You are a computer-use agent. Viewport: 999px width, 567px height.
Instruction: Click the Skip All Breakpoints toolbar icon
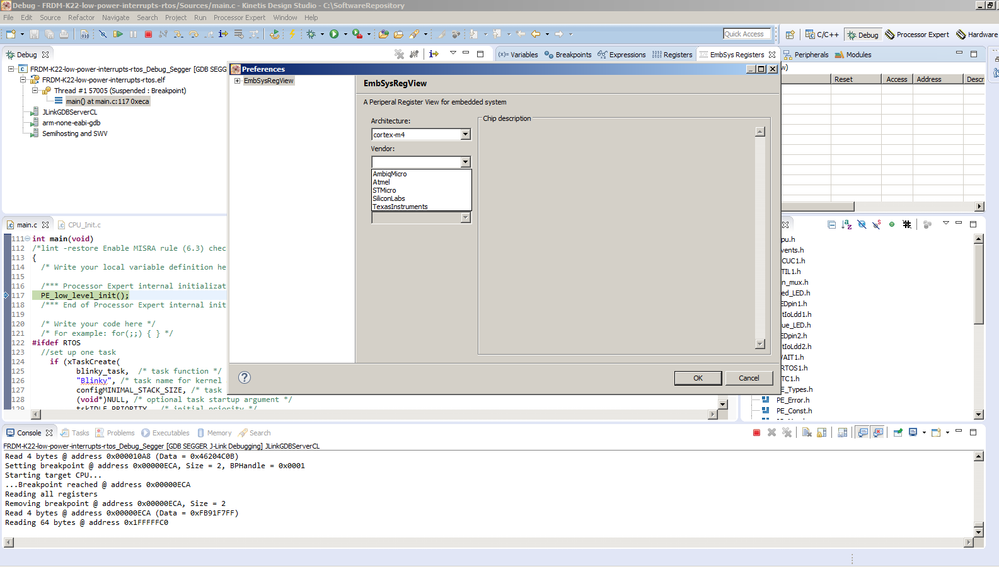click(x=103, y=34)
